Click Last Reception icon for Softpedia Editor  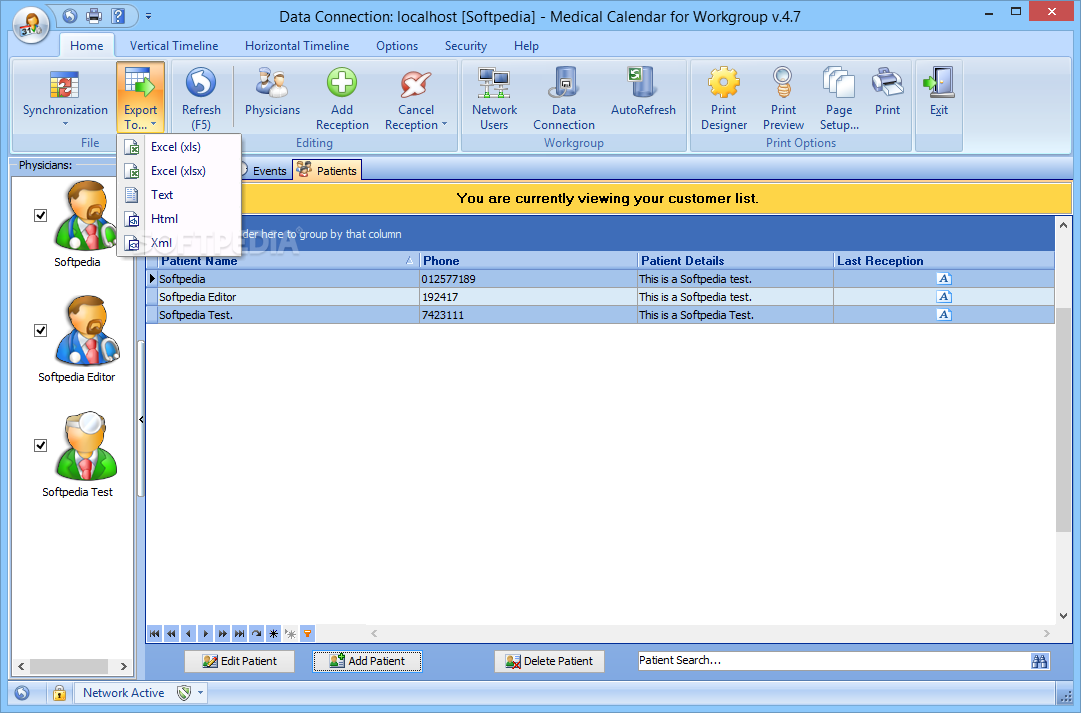[x=944, y=297]
